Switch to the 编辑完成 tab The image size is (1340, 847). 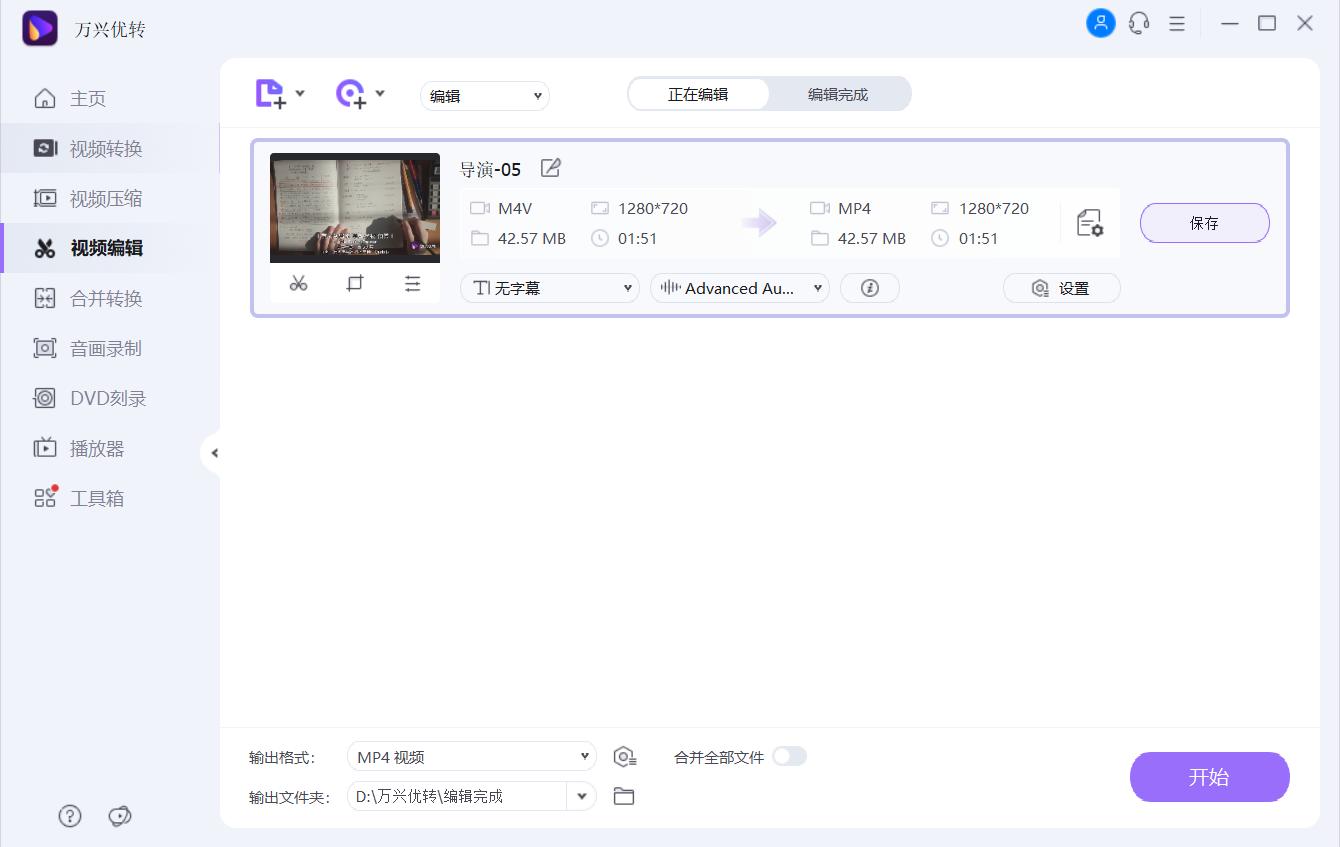pyautogui.click(x=840, y=93)
